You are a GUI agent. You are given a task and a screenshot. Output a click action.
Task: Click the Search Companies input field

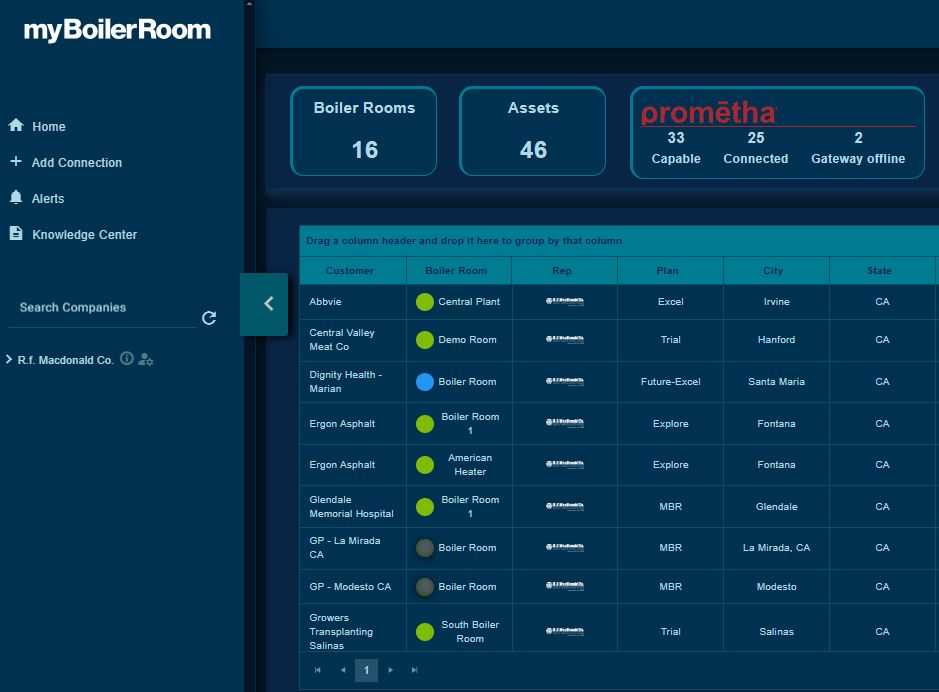(x=100, y=308)
